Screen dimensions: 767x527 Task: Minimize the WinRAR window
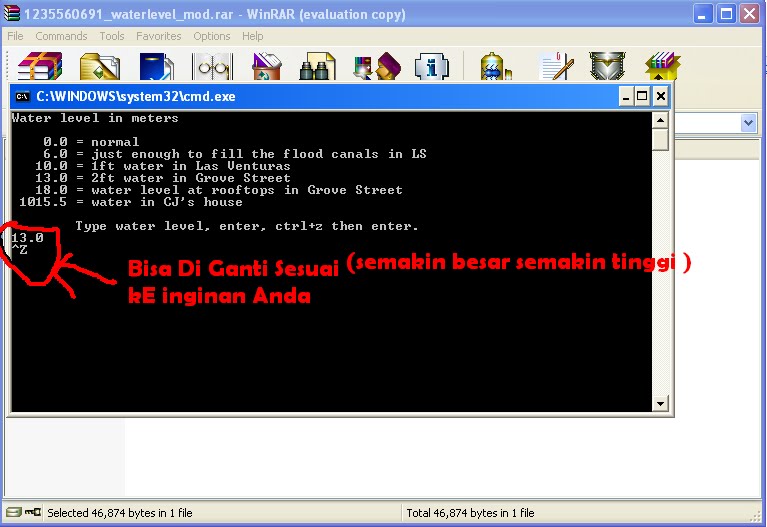702,14
